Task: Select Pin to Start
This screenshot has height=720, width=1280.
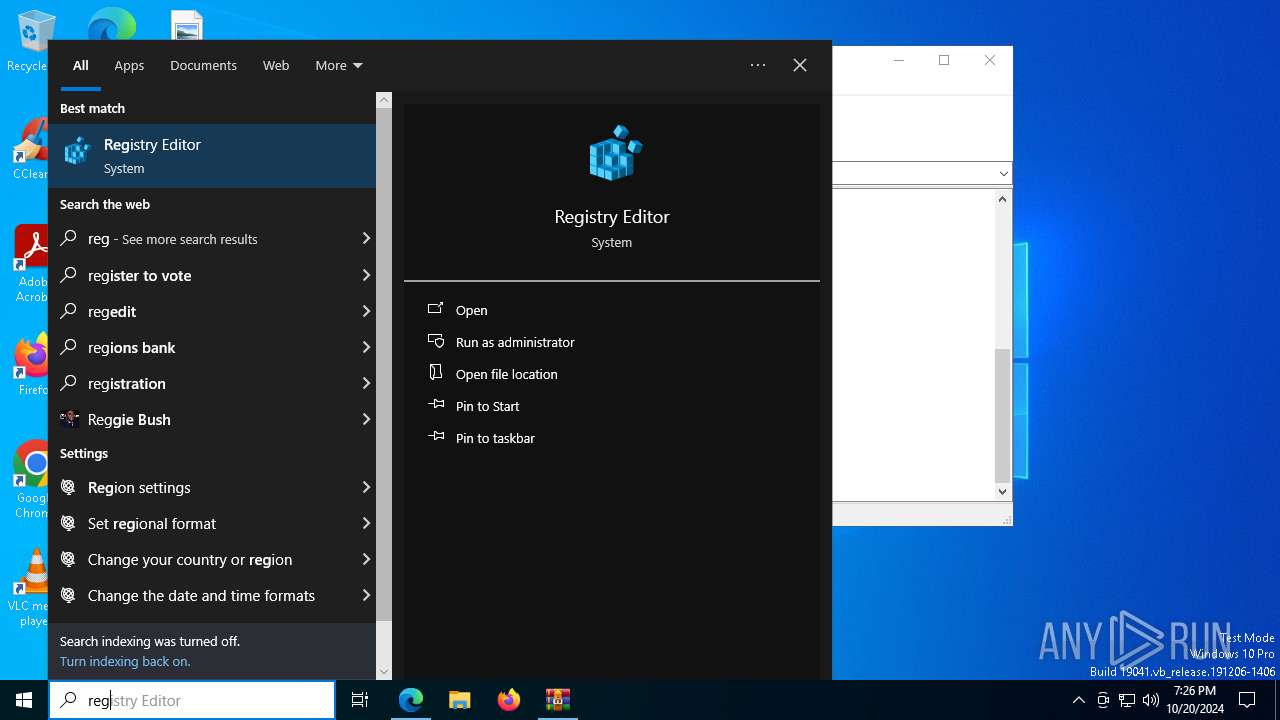Action: (x=488, y=406)
